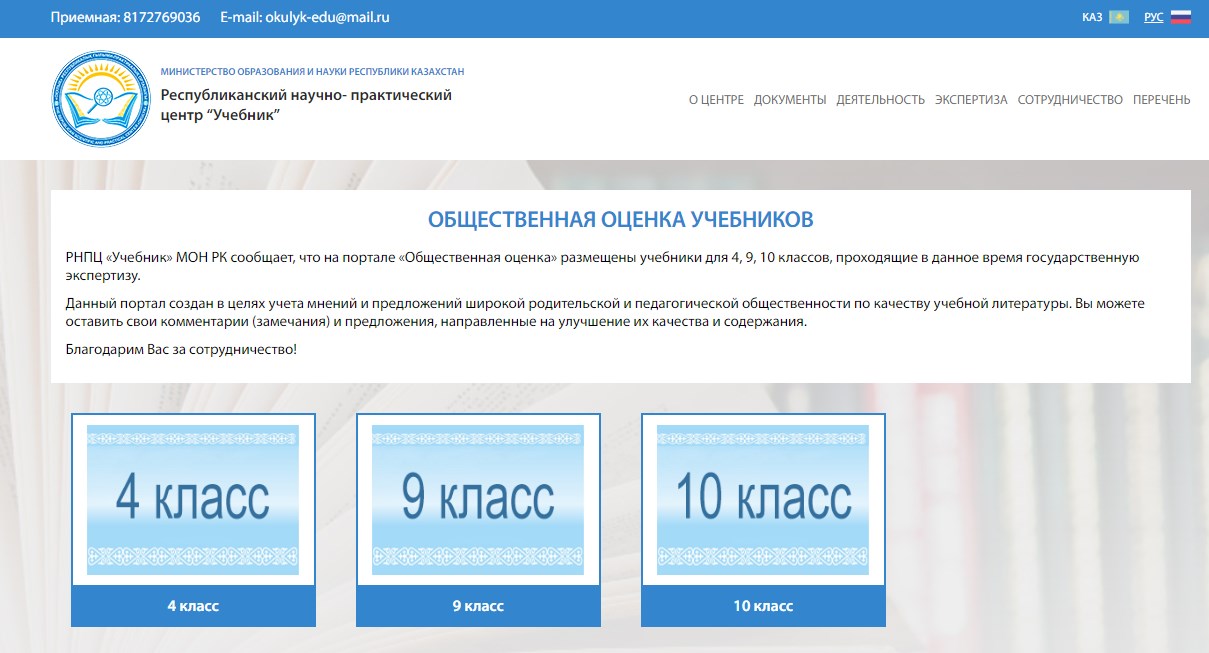This screenshot has height=653, width=1209.
Task: Click the blue 10 класс caption button
Action: 763,606
